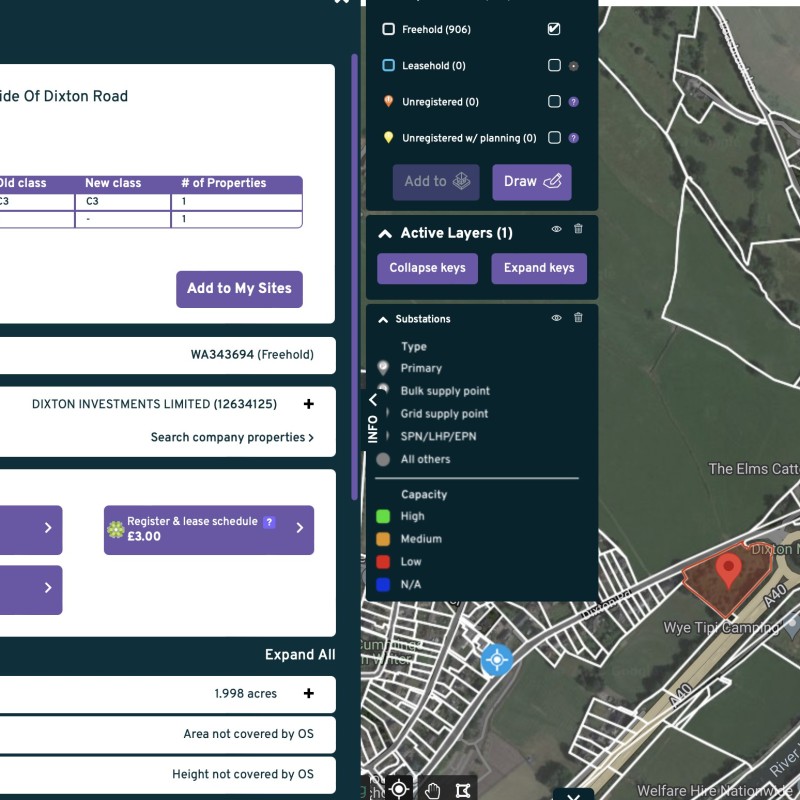Remove the Substations layer using trash icon
Image resolution: width=800 pixels, height=800 pixels.
578,318
